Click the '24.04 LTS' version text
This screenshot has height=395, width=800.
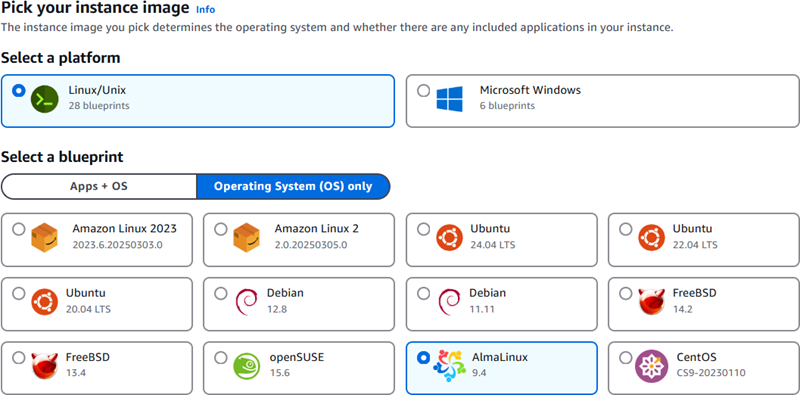point(492,244)
